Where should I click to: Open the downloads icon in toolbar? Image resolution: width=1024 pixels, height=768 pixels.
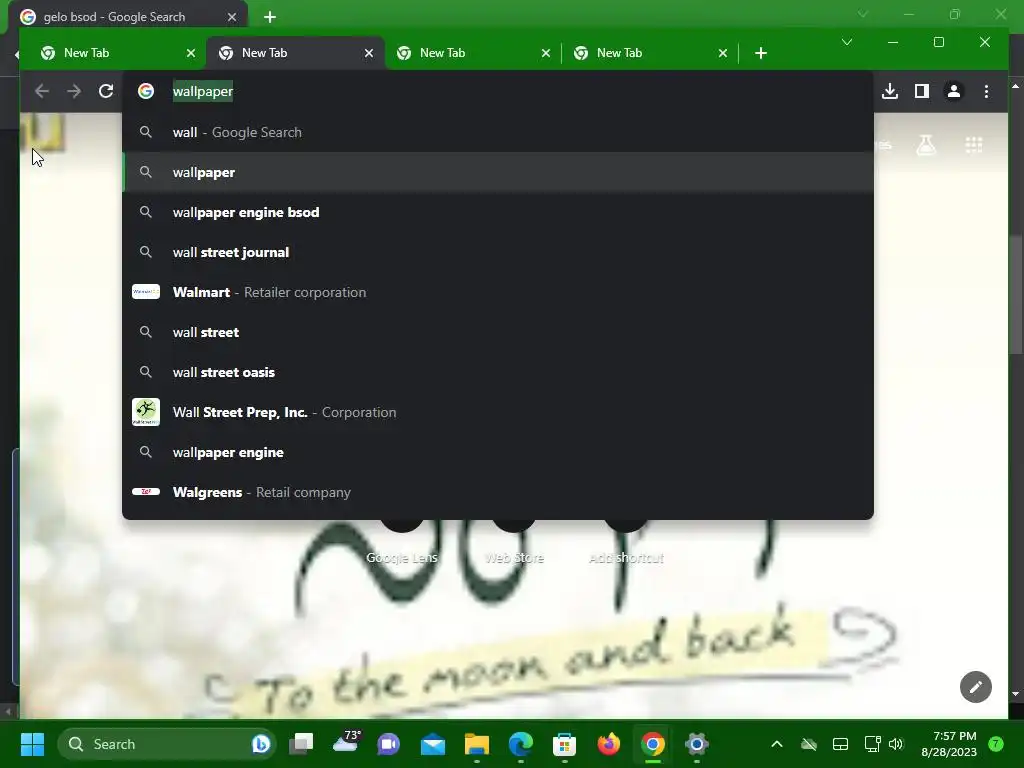889,91
